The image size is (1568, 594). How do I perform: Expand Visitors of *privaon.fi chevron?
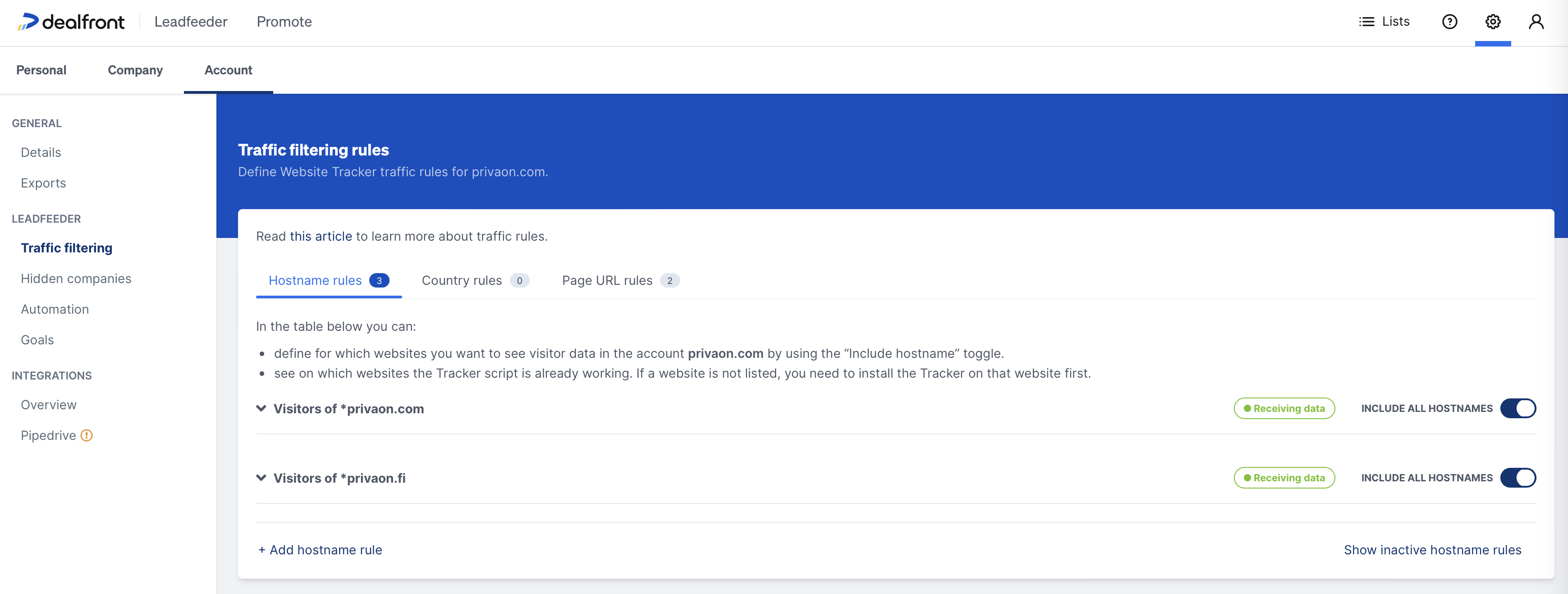261,478
